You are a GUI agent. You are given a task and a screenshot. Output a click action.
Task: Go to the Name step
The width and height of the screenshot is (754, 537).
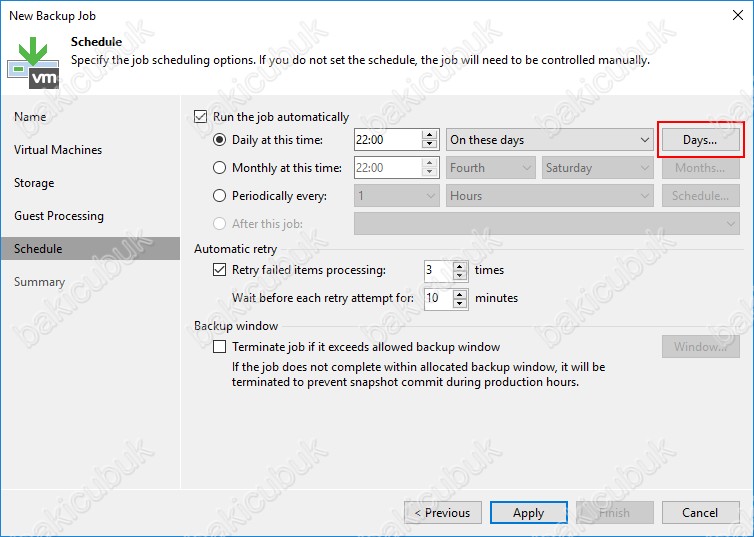tap(30, 117)
